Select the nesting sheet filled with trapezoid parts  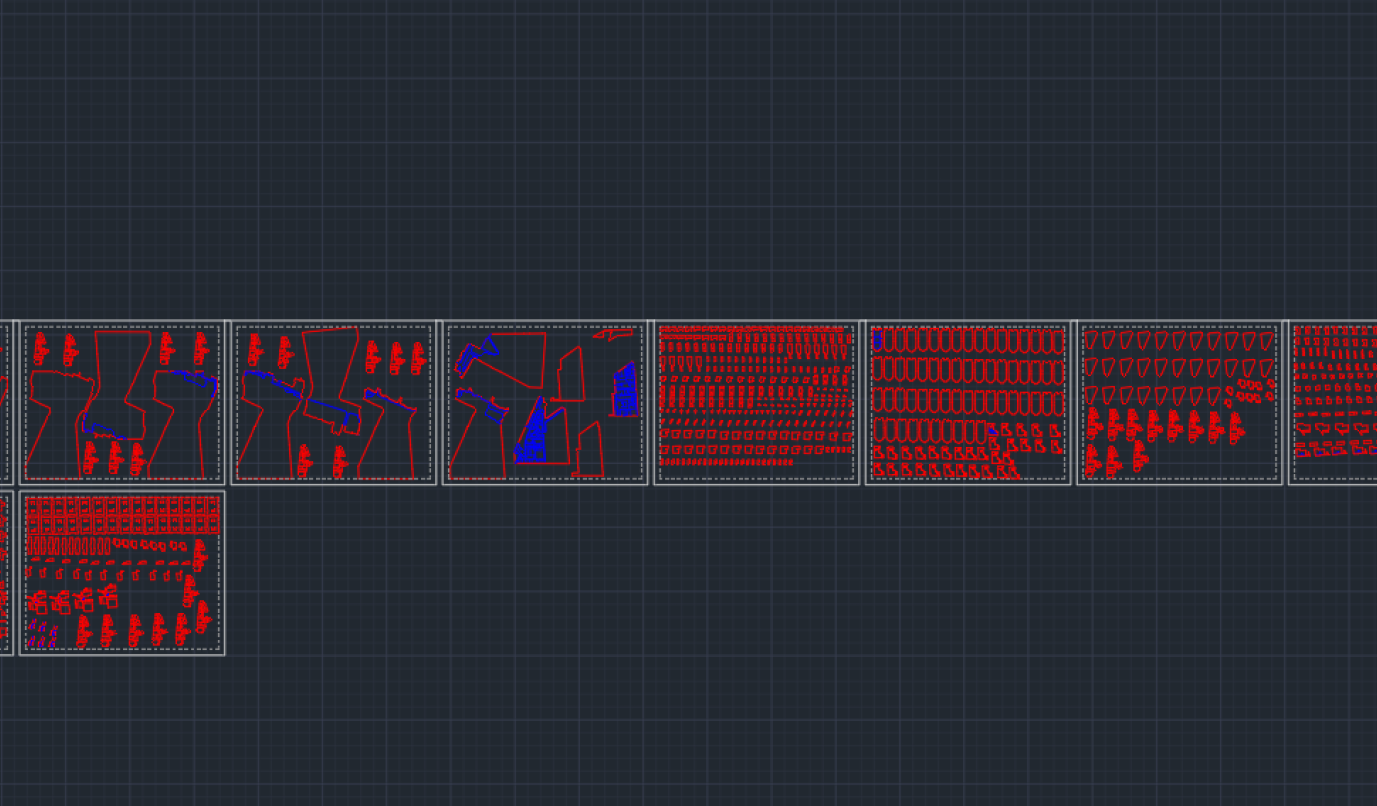coord(1180,403)
